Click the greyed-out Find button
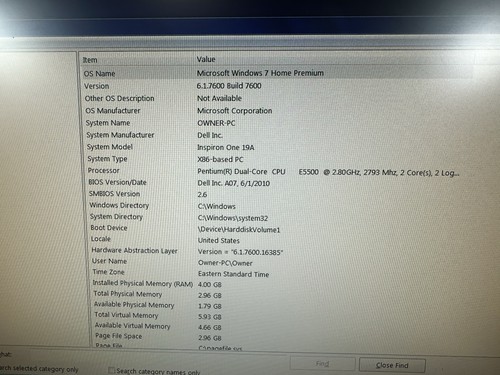Viewport: 500px width, 375px height. click(322, 364)
